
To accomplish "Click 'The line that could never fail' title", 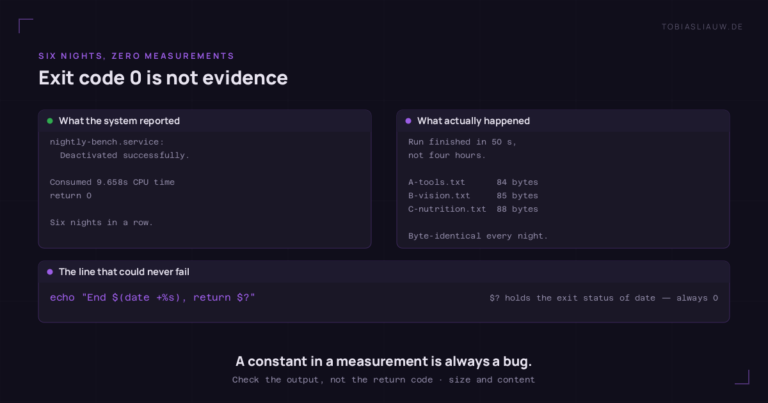I will [124, 272].
